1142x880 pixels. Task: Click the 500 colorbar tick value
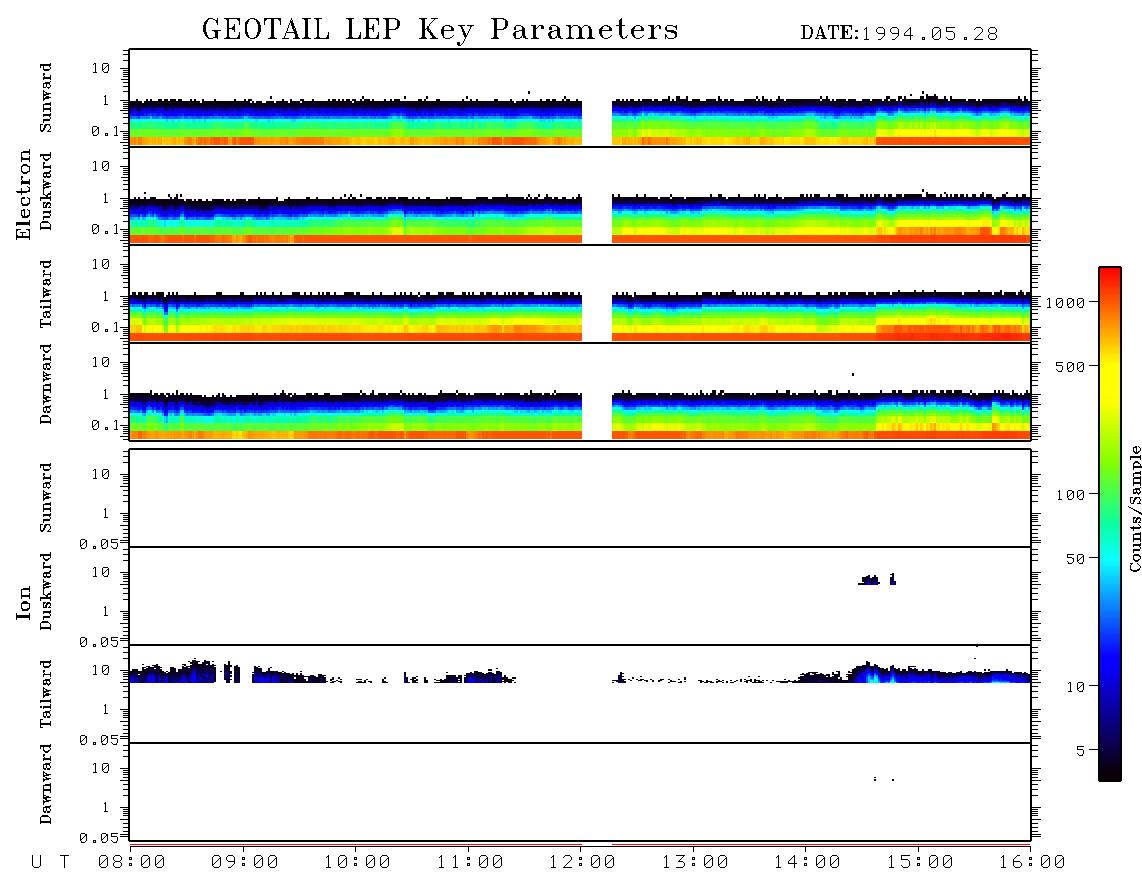click(x=1071, y=366)
